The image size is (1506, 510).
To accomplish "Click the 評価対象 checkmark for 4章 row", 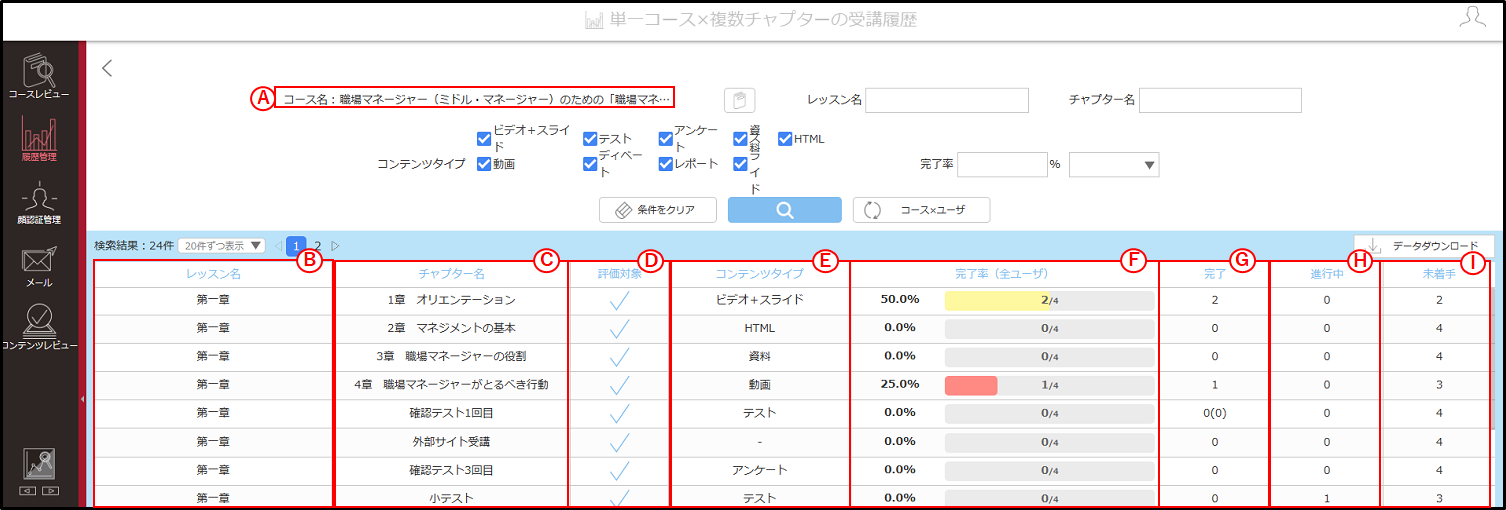I will coord(619,384).
